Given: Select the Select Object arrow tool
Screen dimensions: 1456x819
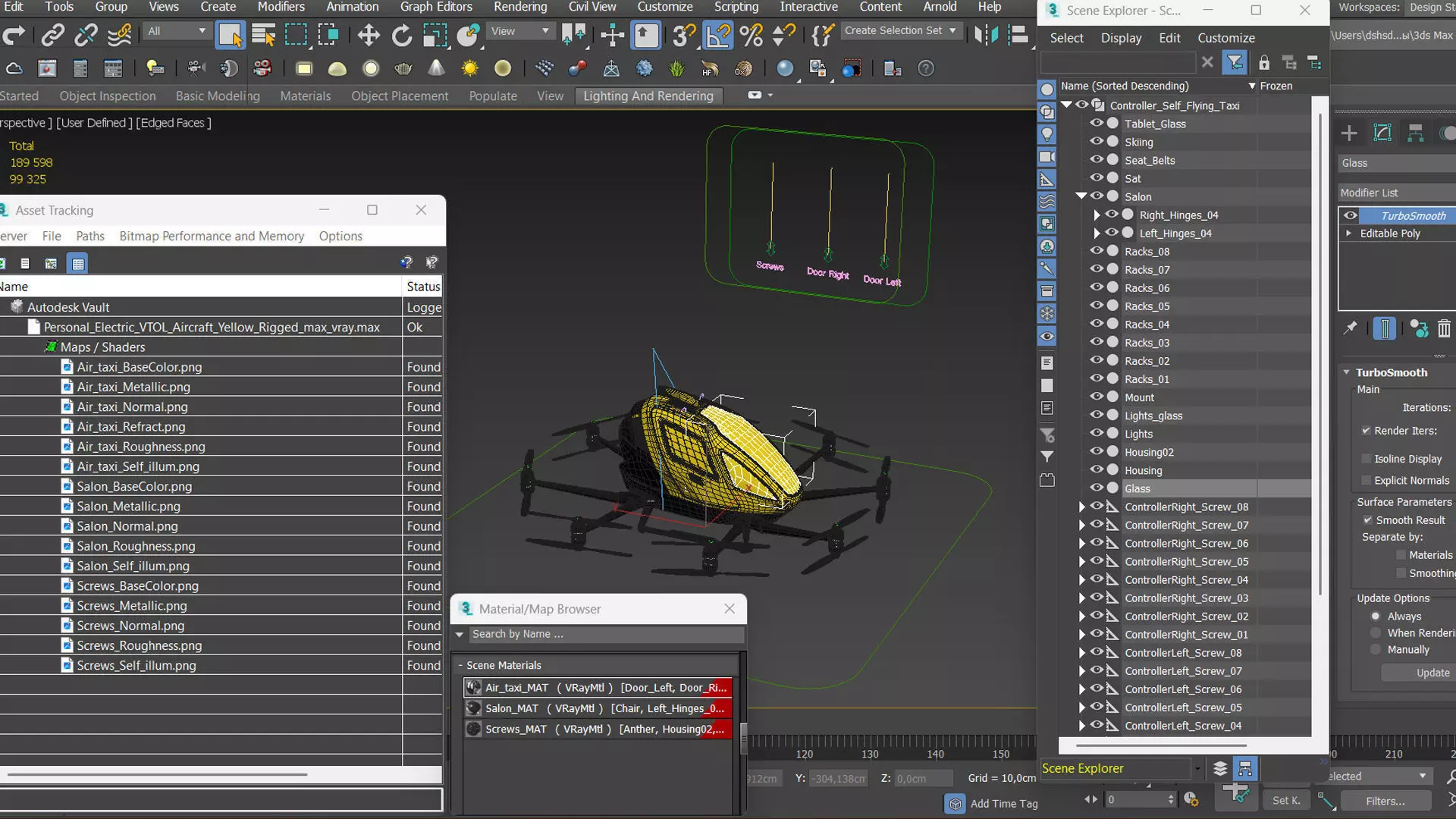Looking at the screenshot, I should pos(230,34).
